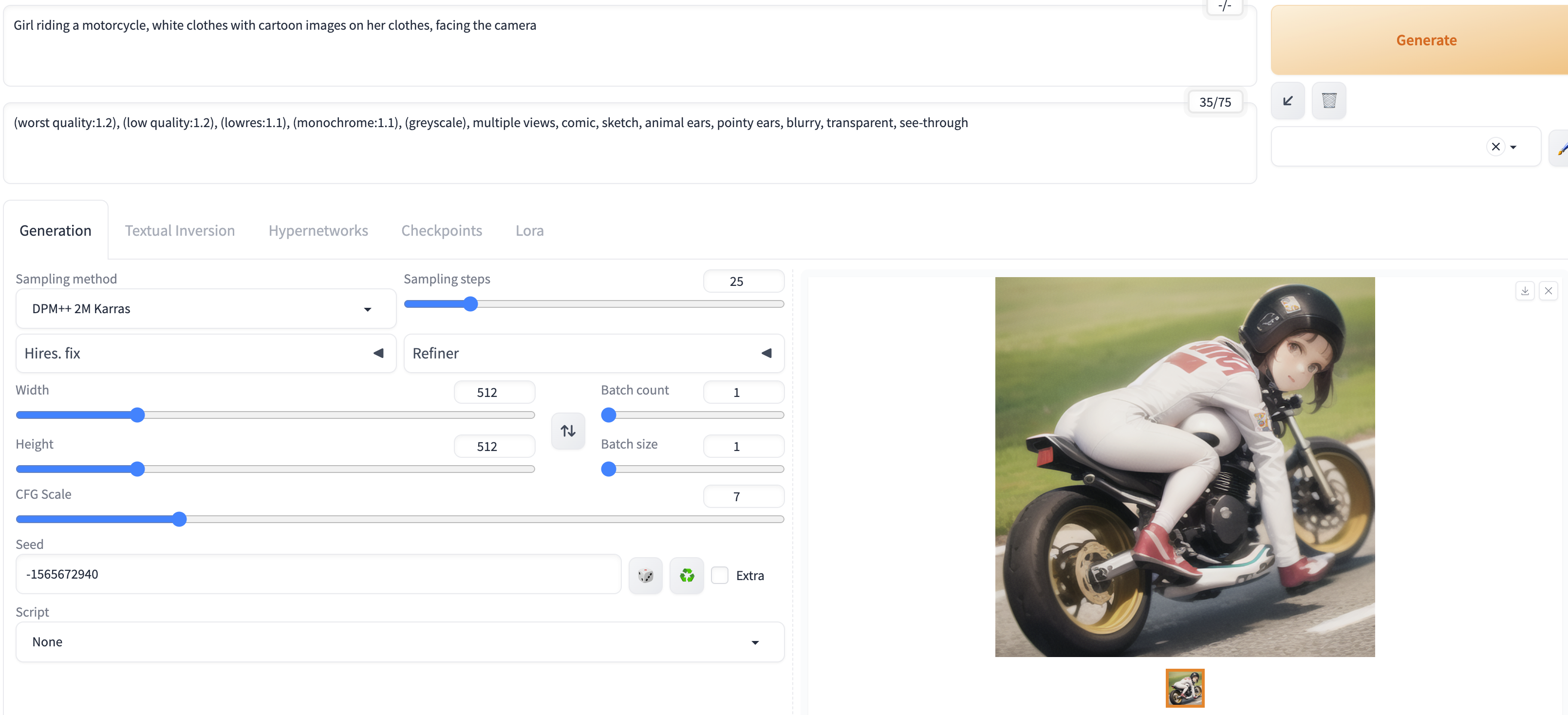Click the swap width and height arrows
Image resolution: width=1568 pixels, height=715 pixels.
click(x=568, y=431)
